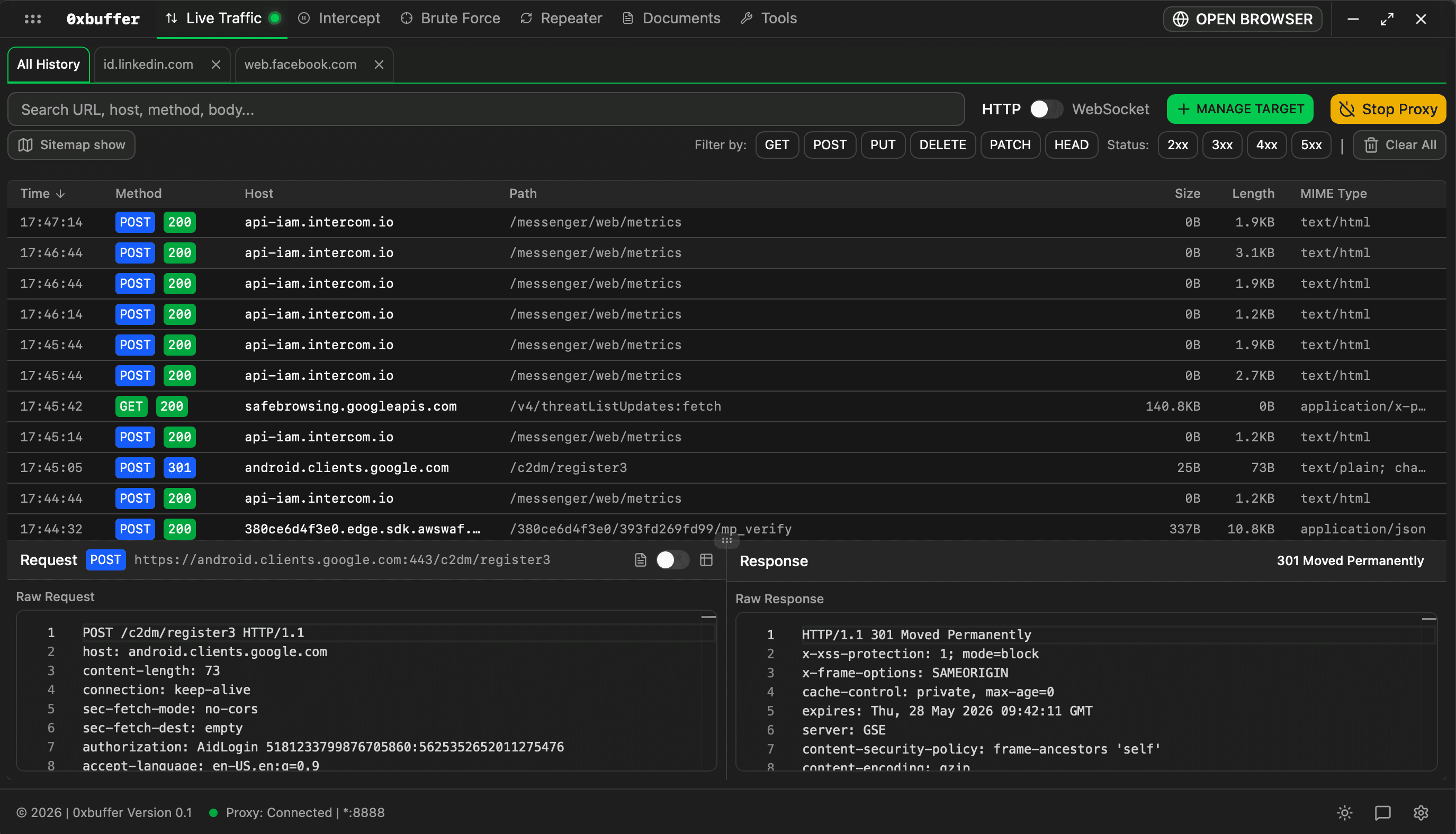Toggle the POST method filter

pyautogui.click(x=830, y=145)
